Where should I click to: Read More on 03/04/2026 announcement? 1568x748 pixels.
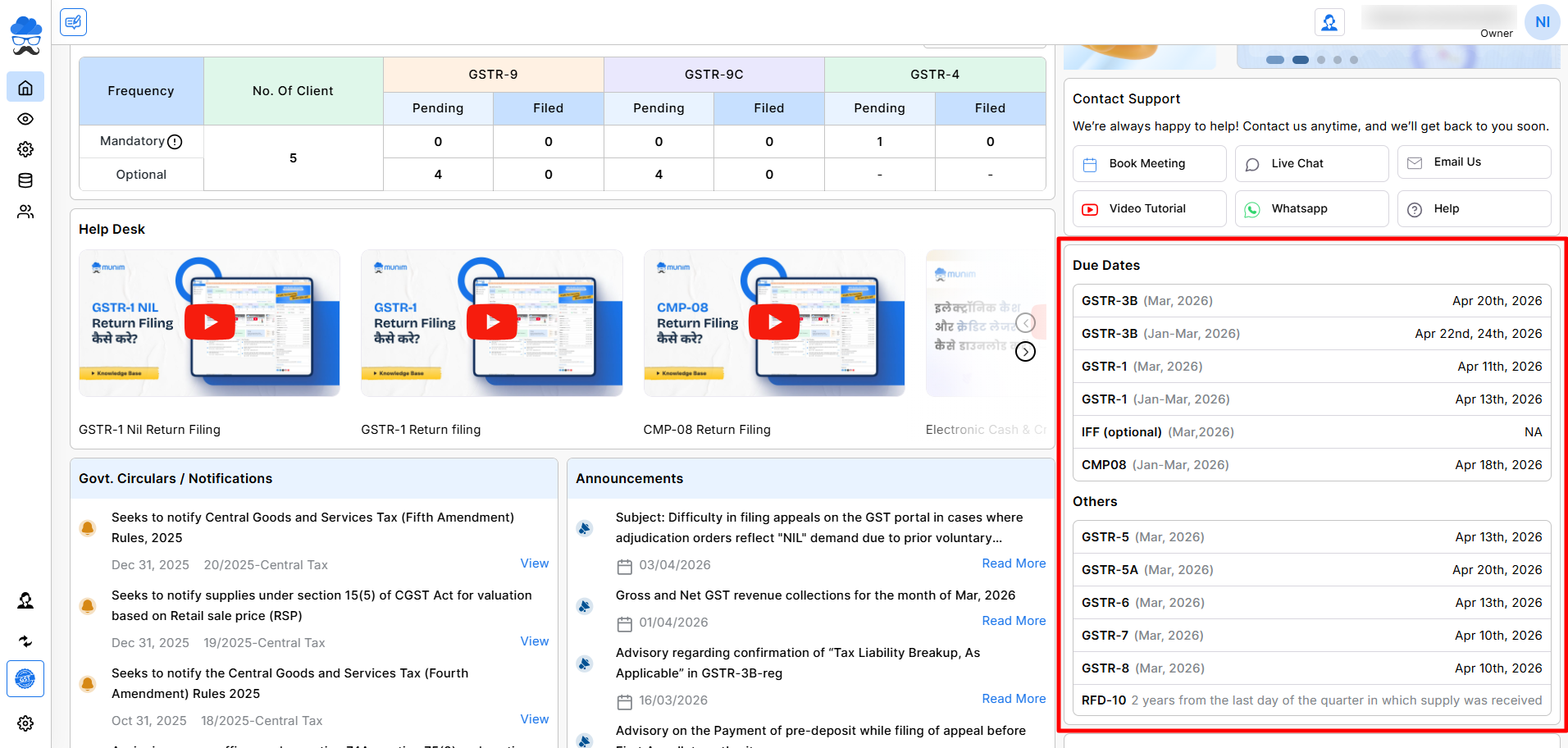click(x=1014, y=563)
